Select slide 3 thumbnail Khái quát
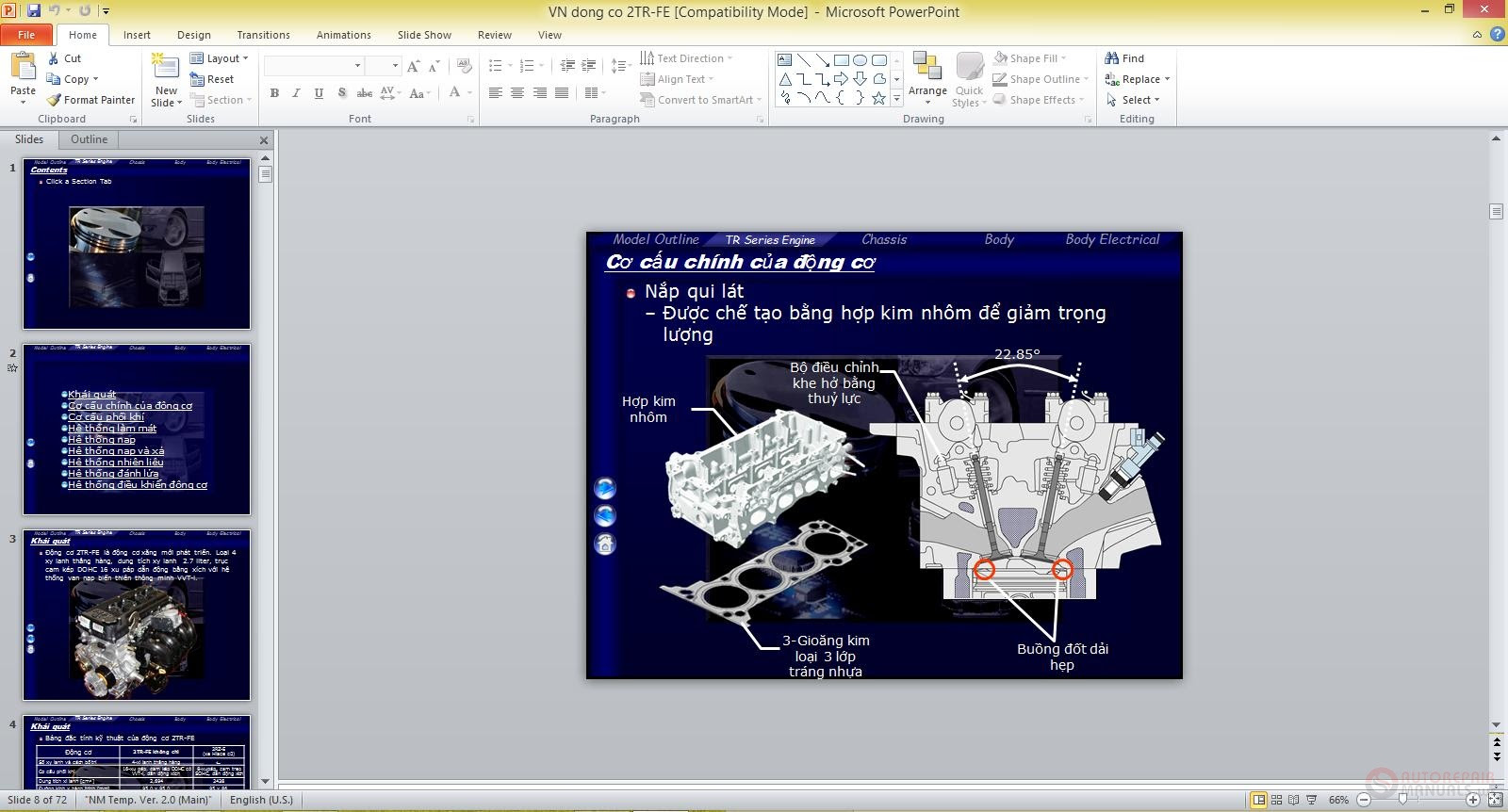 [x=137, y=614]
